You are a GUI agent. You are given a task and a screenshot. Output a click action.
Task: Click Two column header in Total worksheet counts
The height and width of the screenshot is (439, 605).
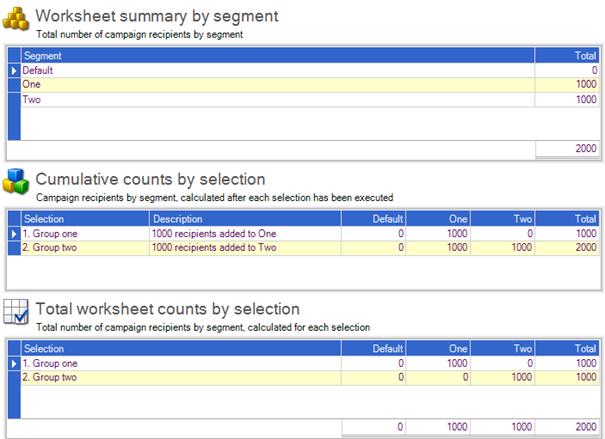(502, 348)
